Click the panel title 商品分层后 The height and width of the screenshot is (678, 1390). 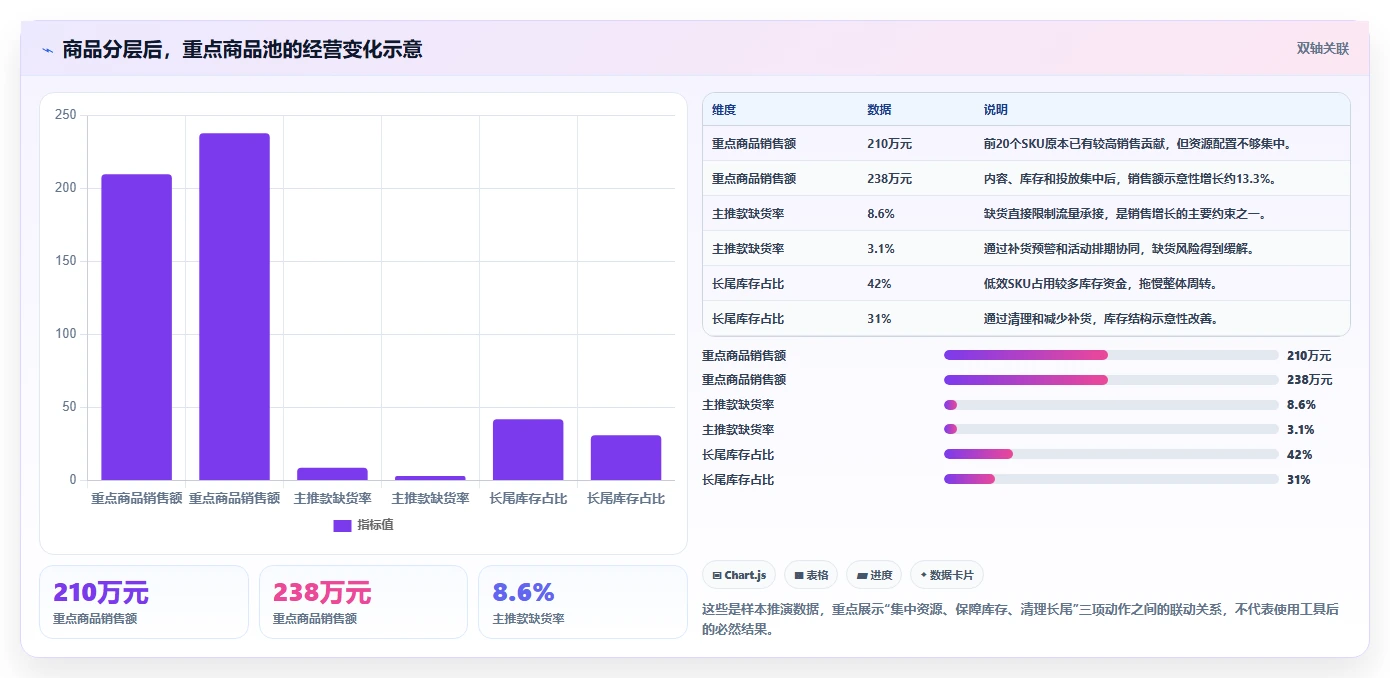(x=242, y=49)
